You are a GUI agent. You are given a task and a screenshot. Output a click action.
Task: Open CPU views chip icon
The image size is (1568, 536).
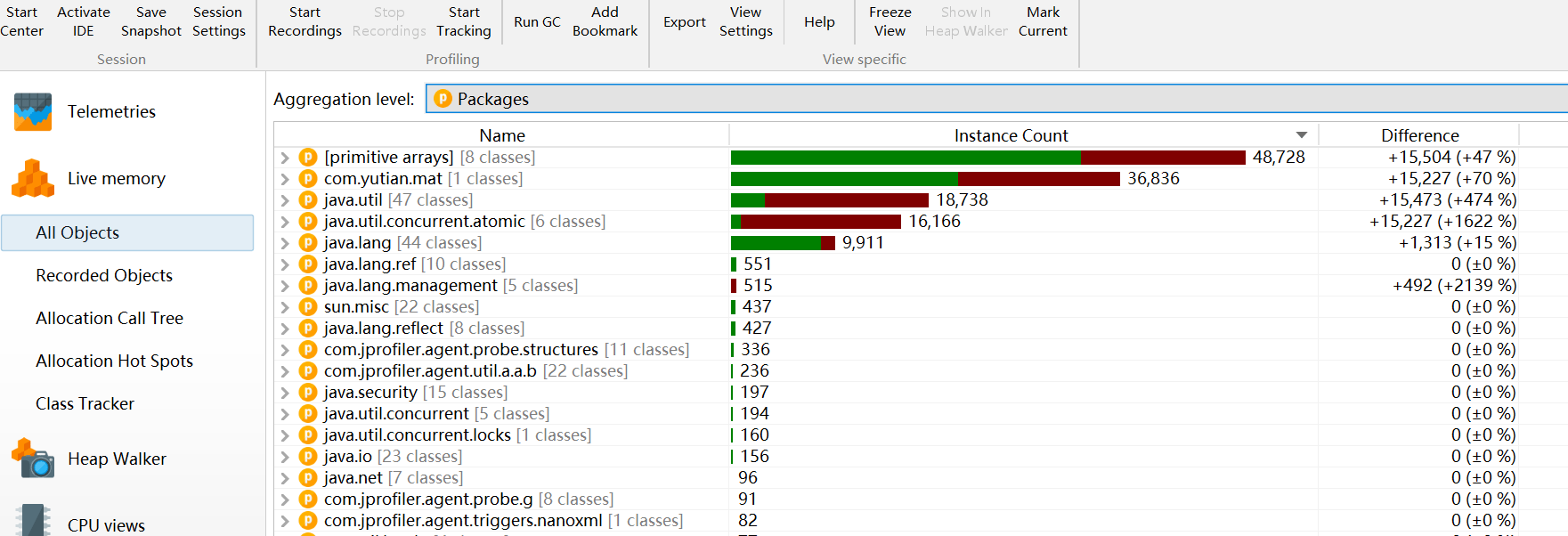click(33, 522)
